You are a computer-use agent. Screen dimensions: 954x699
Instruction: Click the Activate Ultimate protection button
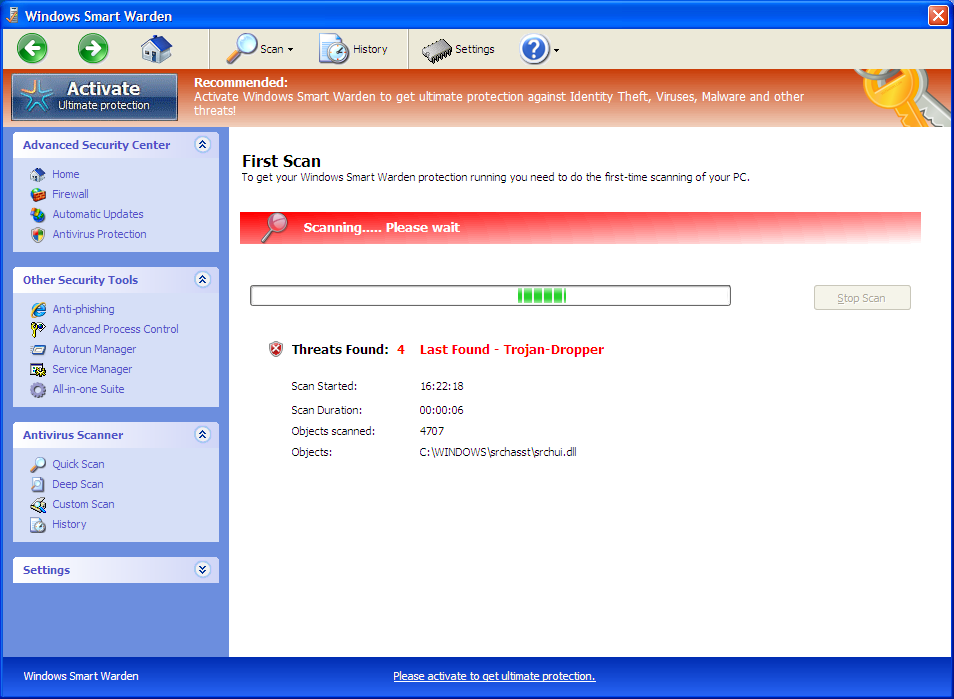95,97
